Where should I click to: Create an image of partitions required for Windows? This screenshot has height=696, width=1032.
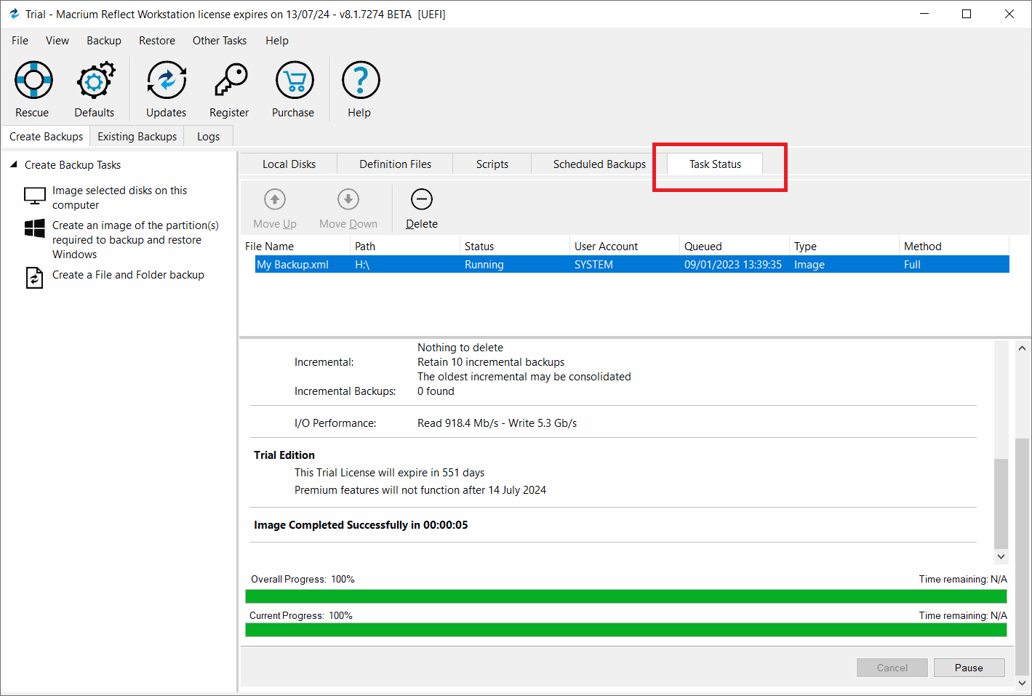(135, 240)
